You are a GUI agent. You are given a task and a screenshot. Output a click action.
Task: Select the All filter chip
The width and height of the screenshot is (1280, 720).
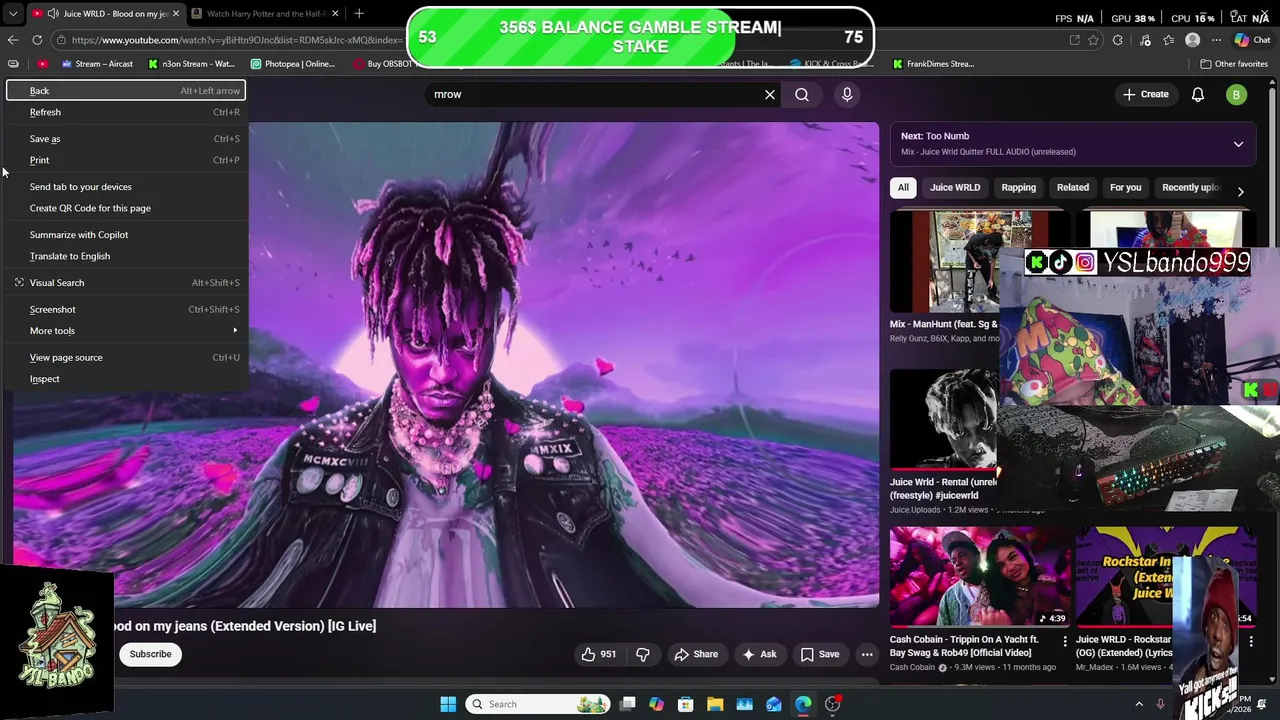click(x=903, y=187)
